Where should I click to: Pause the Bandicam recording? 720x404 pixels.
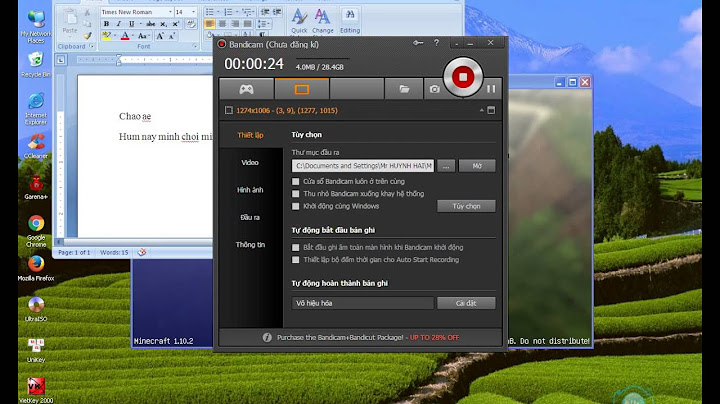click(491, 89)
